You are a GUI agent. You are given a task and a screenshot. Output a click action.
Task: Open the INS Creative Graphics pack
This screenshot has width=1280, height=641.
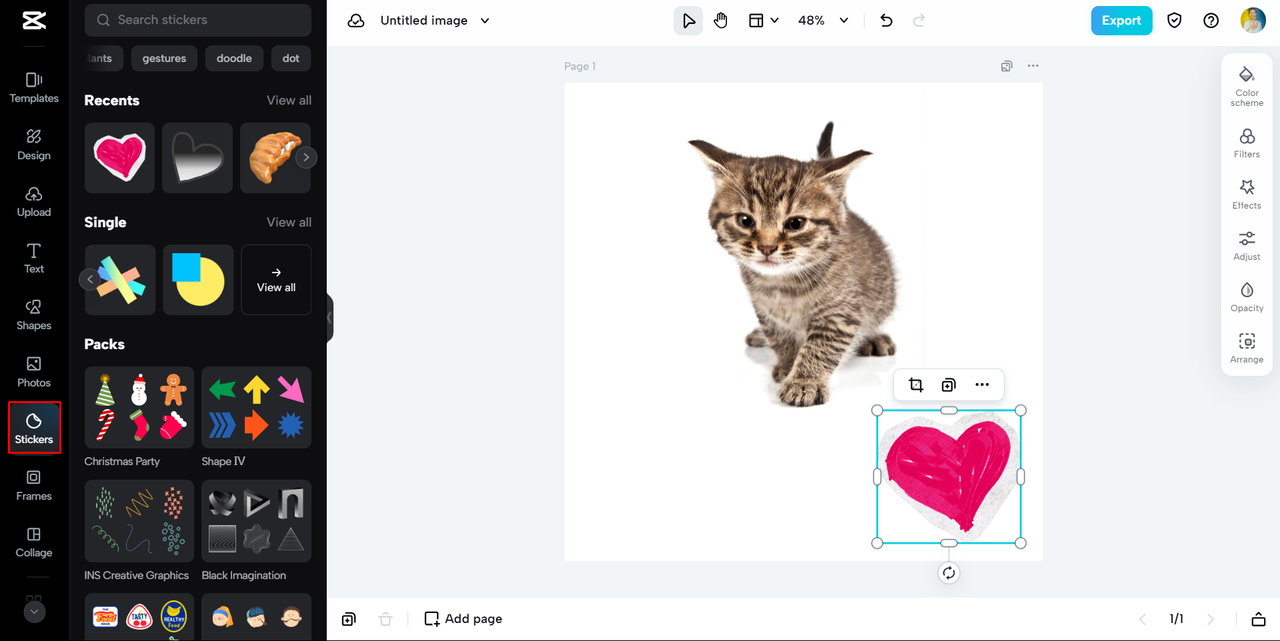click(140, 521)
